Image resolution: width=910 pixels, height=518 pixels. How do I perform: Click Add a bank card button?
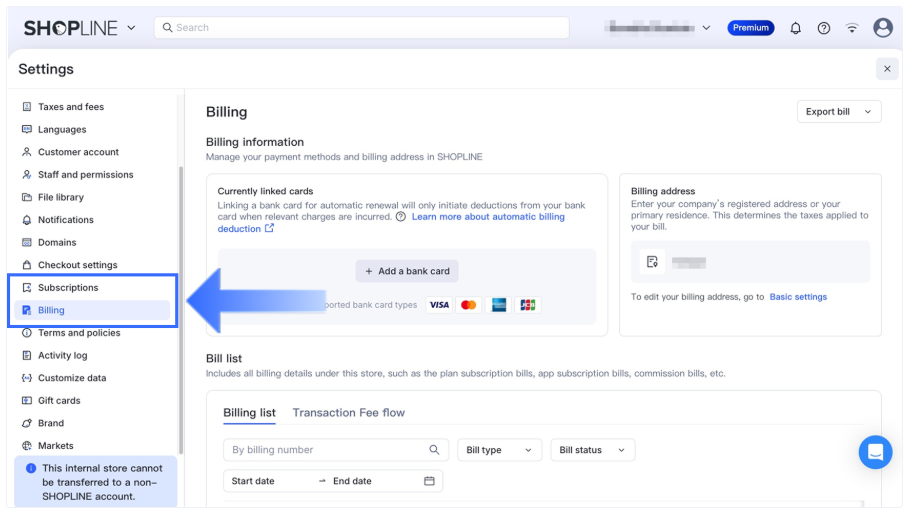coord(407,271)
